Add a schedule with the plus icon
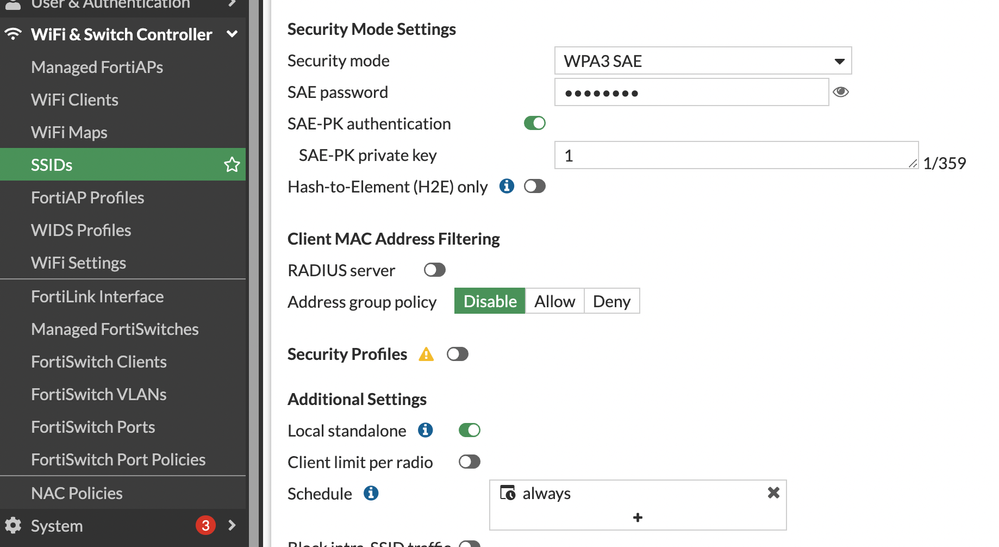 [637, 517]
